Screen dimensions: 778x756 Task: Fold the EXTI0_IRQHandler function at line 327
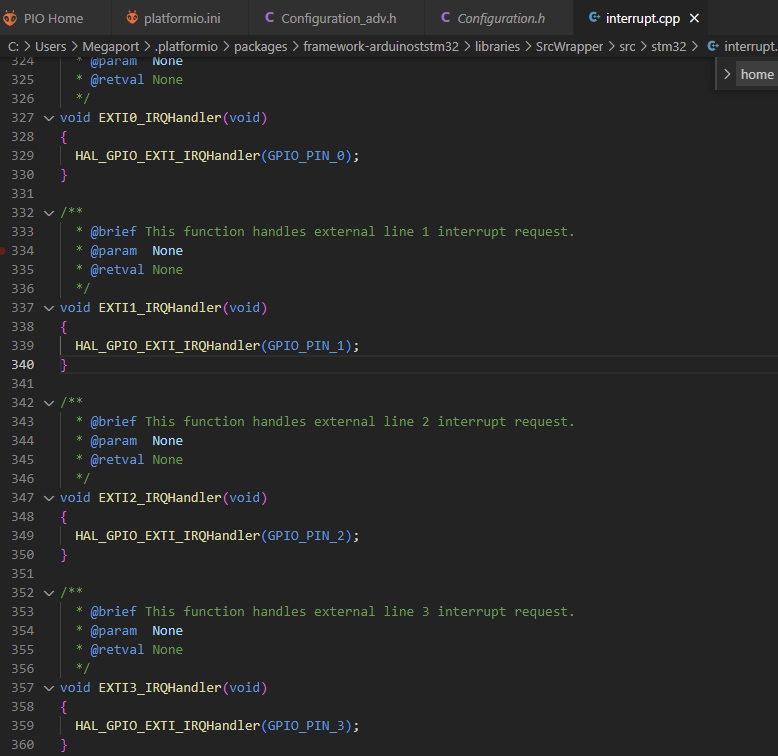[x=49, y=118]
